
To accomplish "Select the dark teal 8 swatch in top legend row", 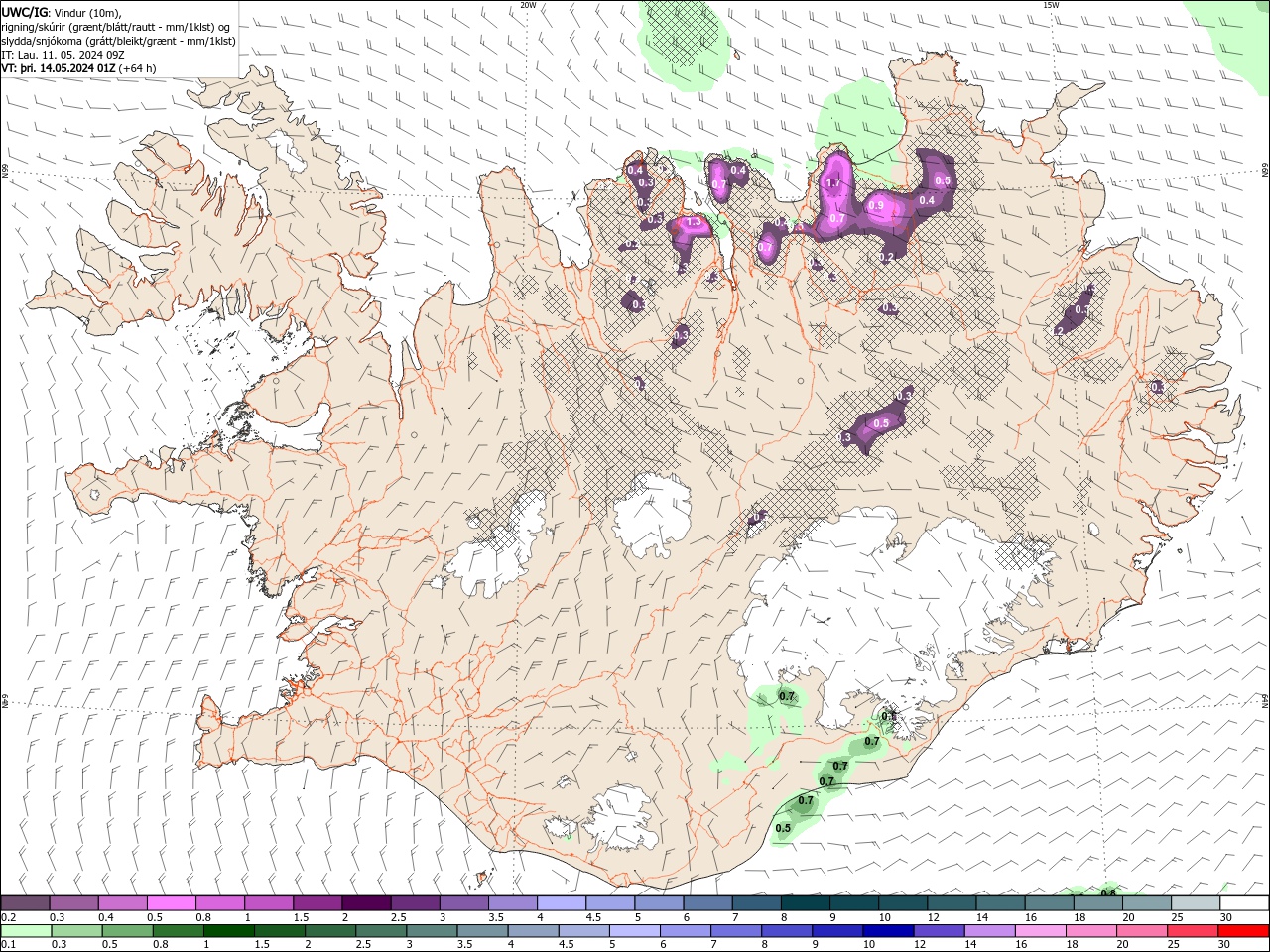I will click(805, 902).
